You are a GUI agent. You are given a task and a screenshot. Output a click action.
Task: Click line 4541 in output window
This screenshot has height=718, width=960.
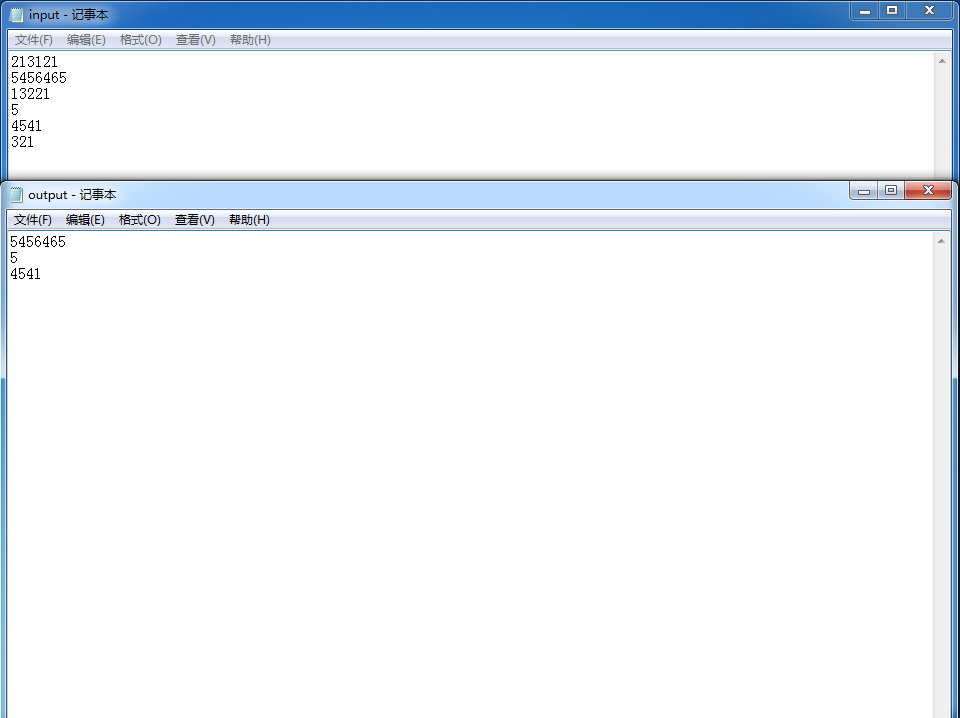(x=25, y=274)
